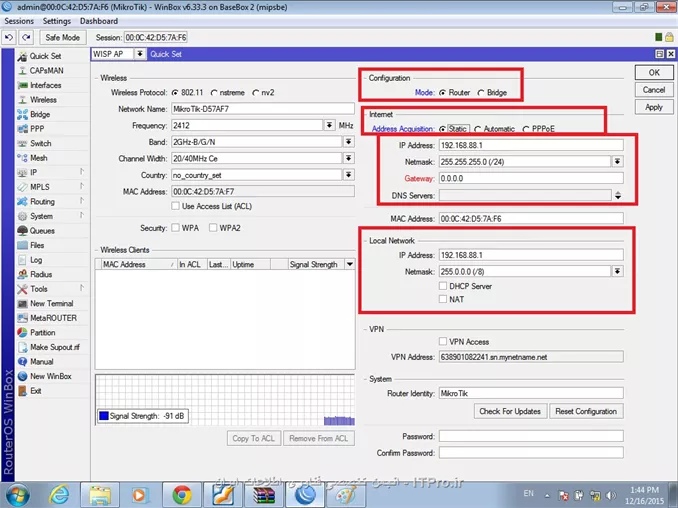
Task: Select Bridge configuration mode
Action: 481,93
